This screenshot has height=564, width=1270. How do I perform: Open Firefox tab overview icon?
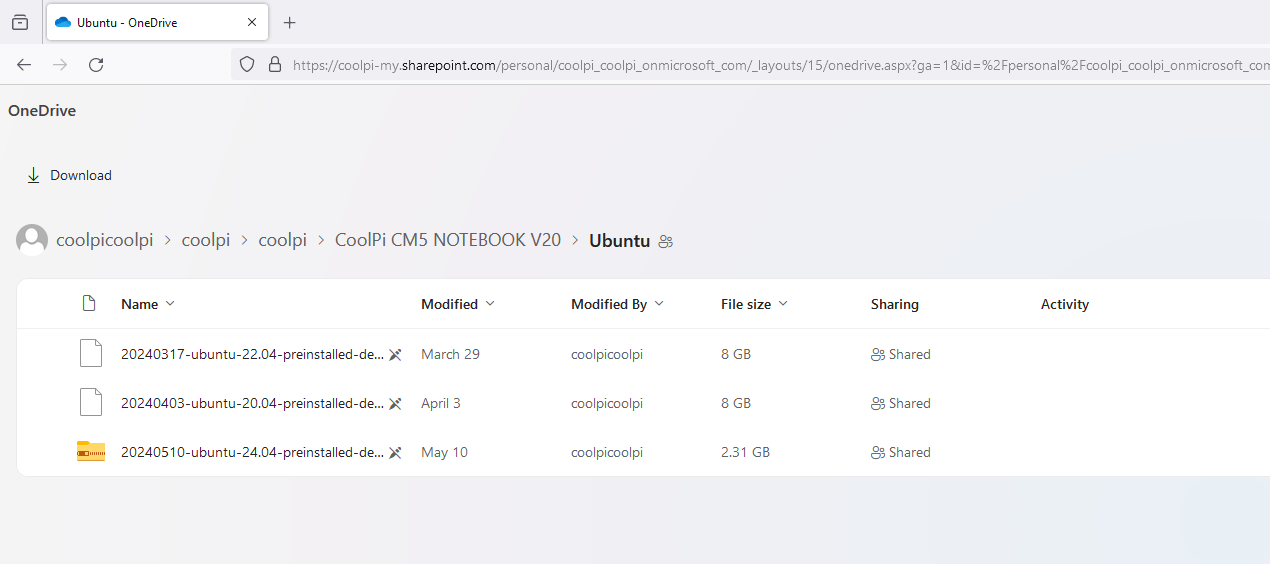(x=20, y=22)
